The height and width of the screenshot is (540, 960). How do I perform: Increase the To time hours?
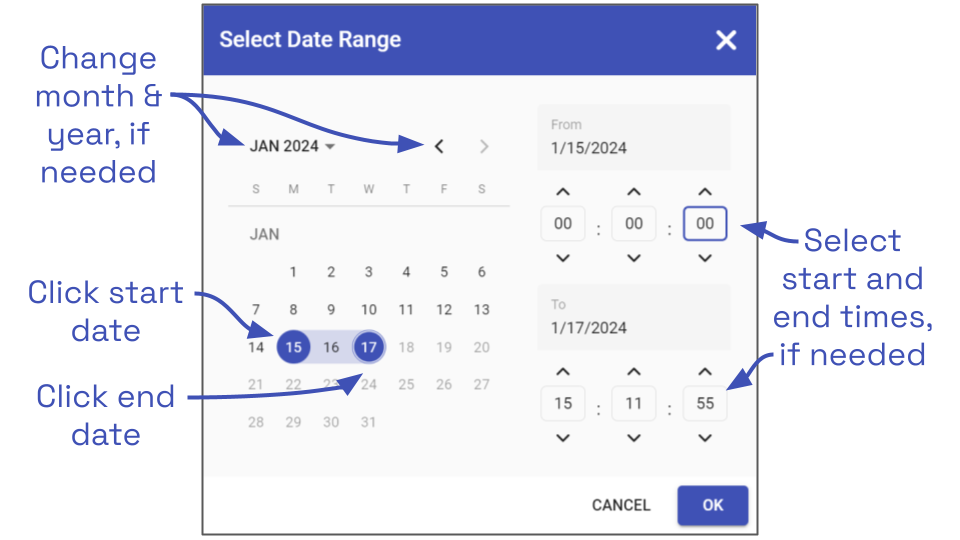(563, 372)
